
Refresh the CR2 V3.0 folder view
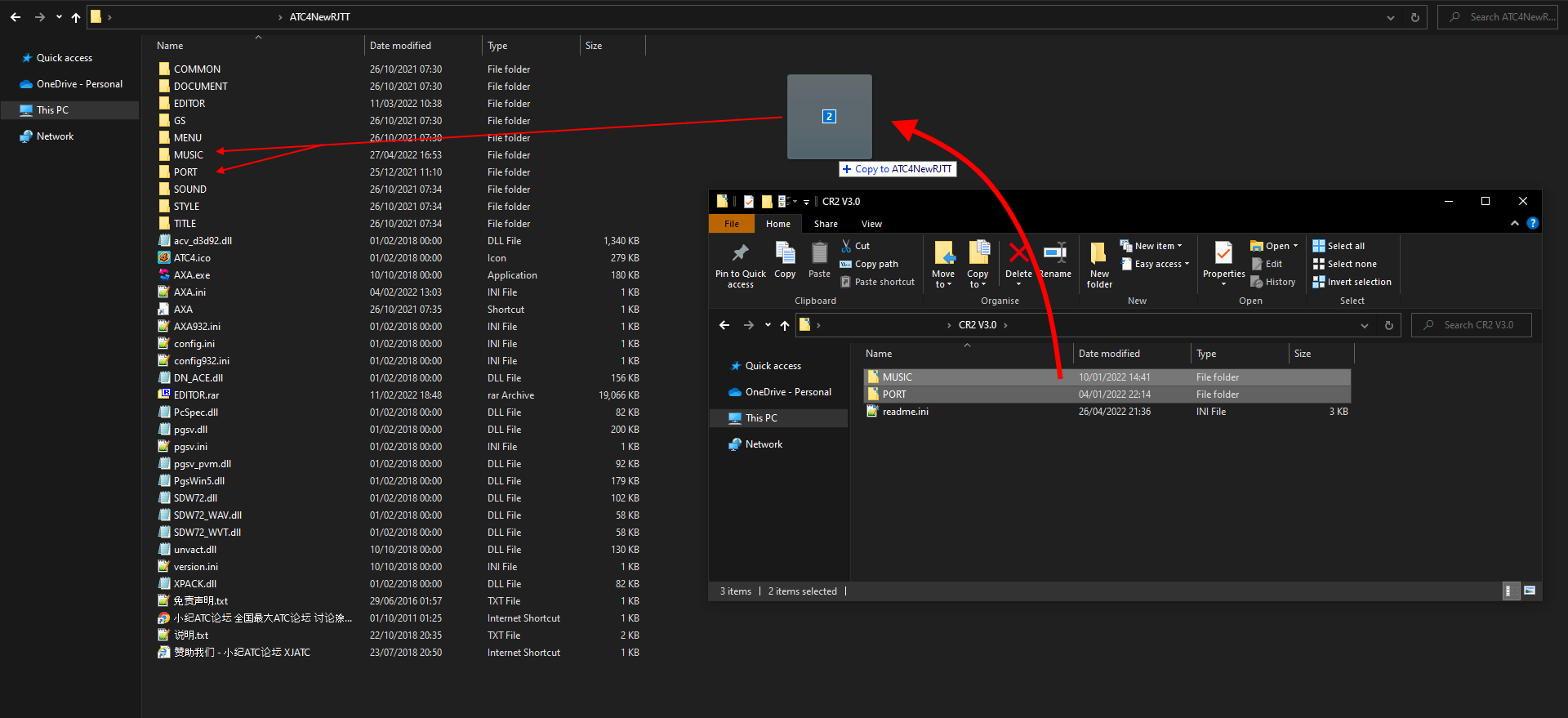1388,325
